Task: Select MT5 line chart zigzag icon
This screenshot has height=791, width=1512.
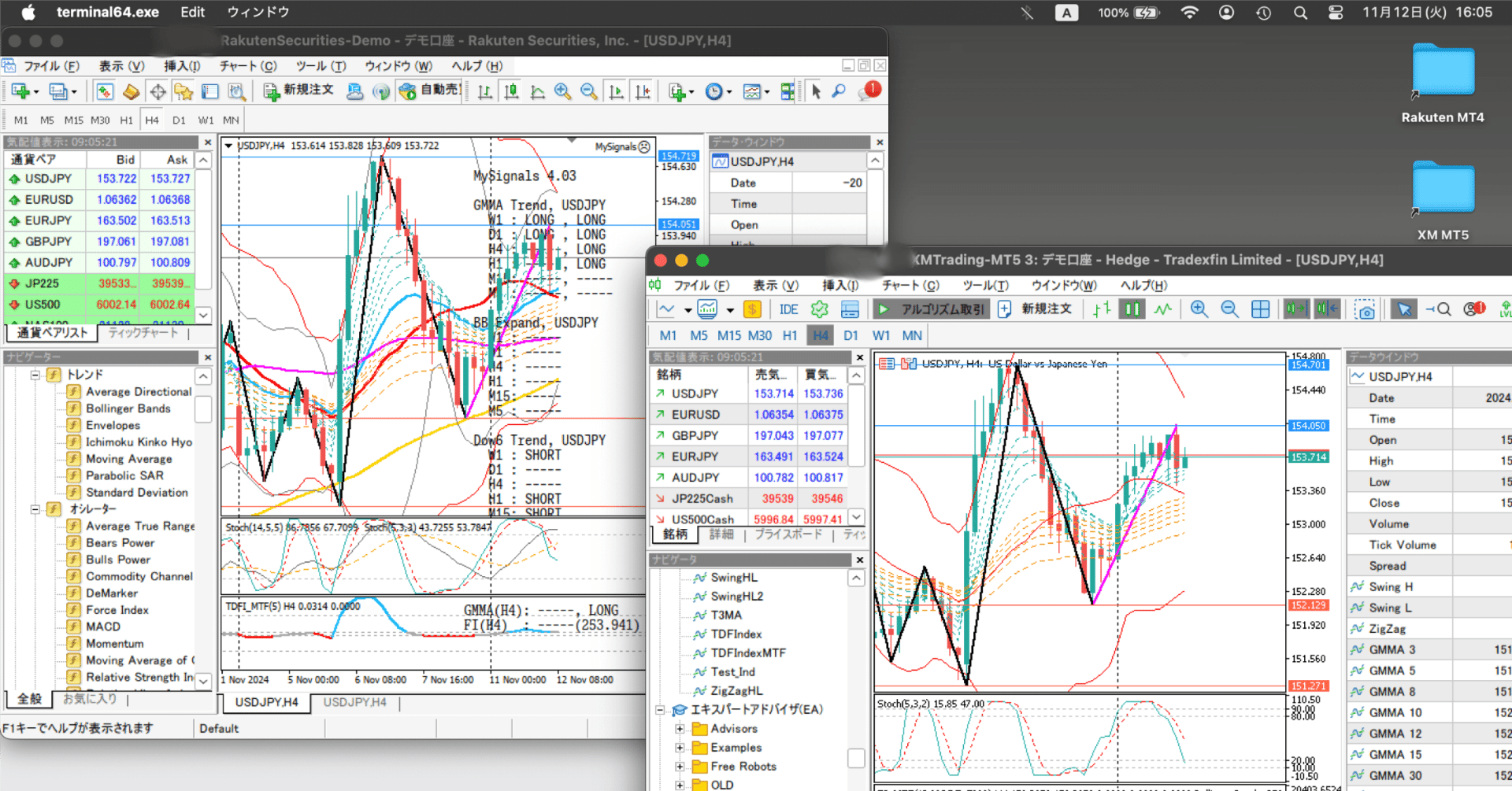Action: point(1162,309)
